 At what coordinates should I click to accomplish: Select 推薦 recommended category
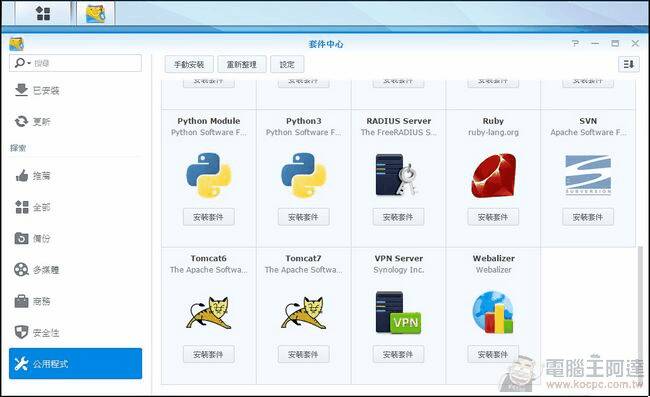coord(75,176)
